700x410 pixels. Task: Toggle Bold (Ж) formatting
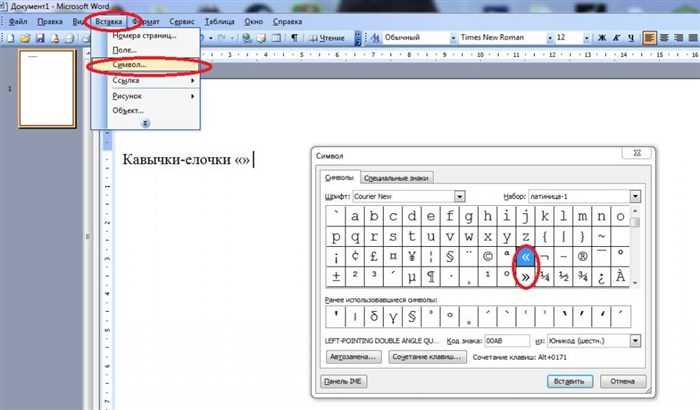click(602, 38)
